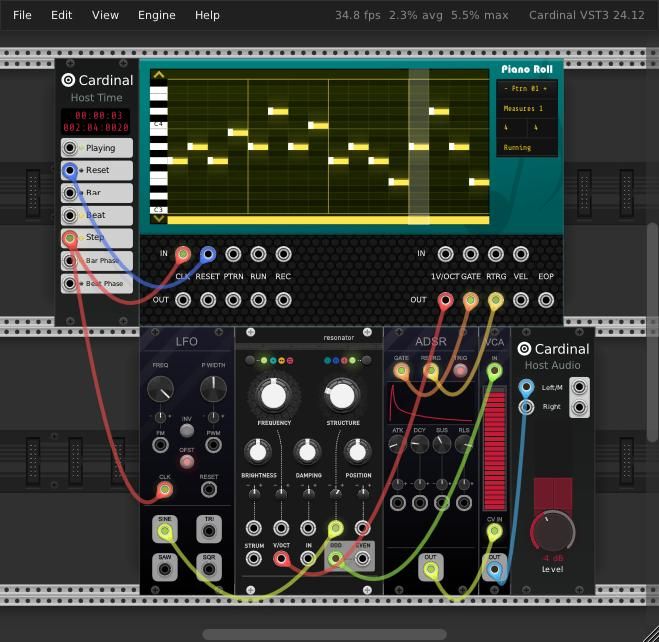The image size is (659, 642).
Task: Click the resonator DAMPING knob
Action: click(x=308, y=452)
